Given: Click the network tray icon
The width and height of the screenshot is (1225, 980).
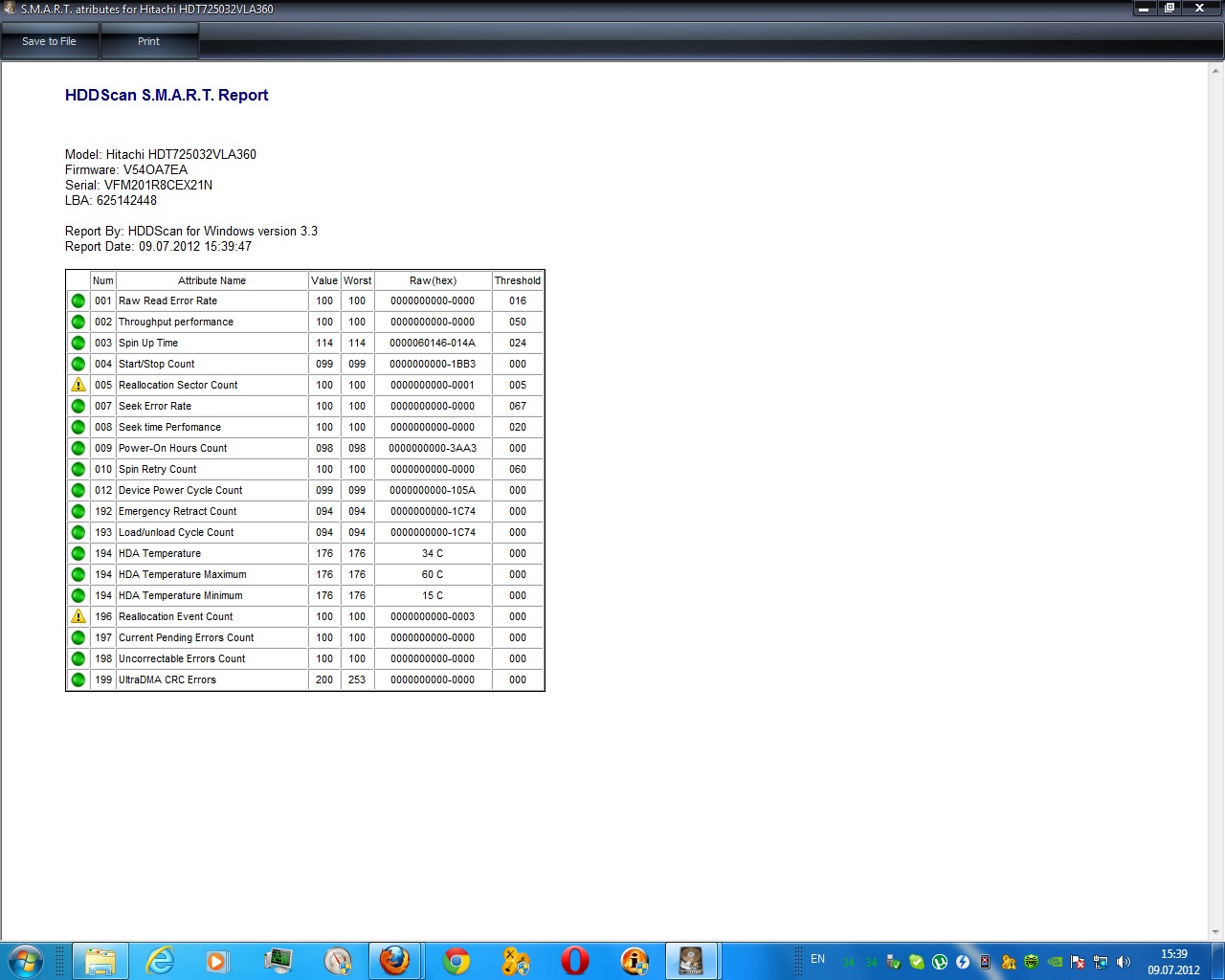Looking at the screenshot, I should 1101,962.
